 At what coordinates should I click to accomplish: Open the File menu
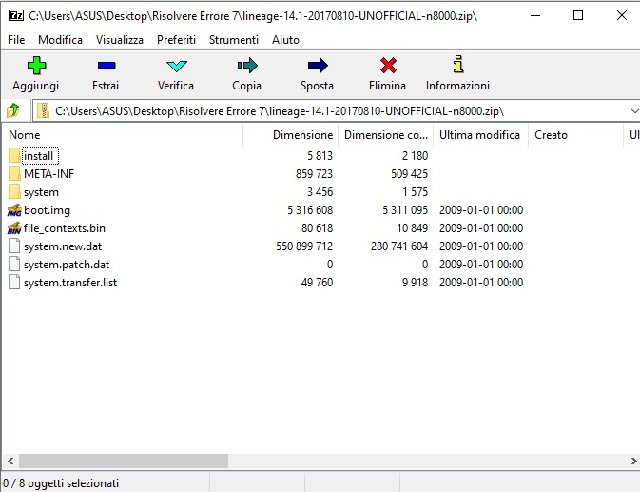[17, 40]
